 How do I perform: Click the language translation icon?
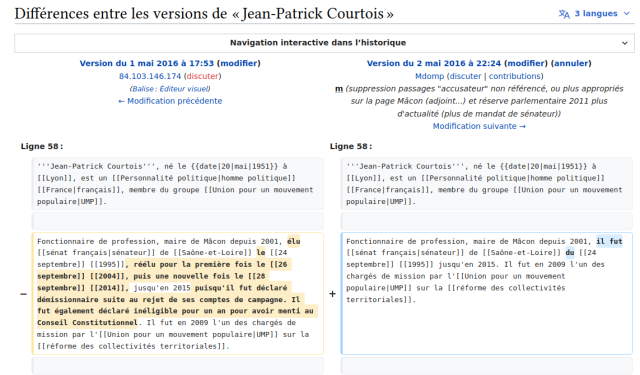pos(564,14)
